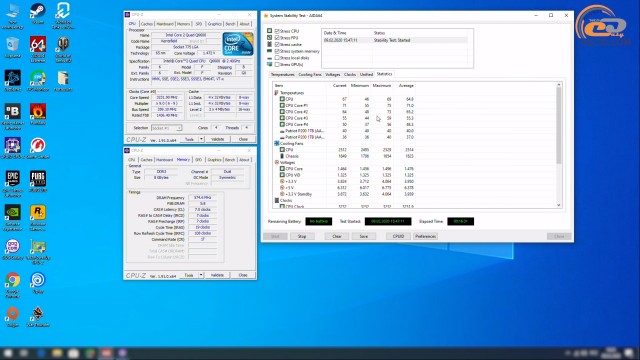Enable the Stress local disks checkbox
640x360 pixels.
pos(277,58)
